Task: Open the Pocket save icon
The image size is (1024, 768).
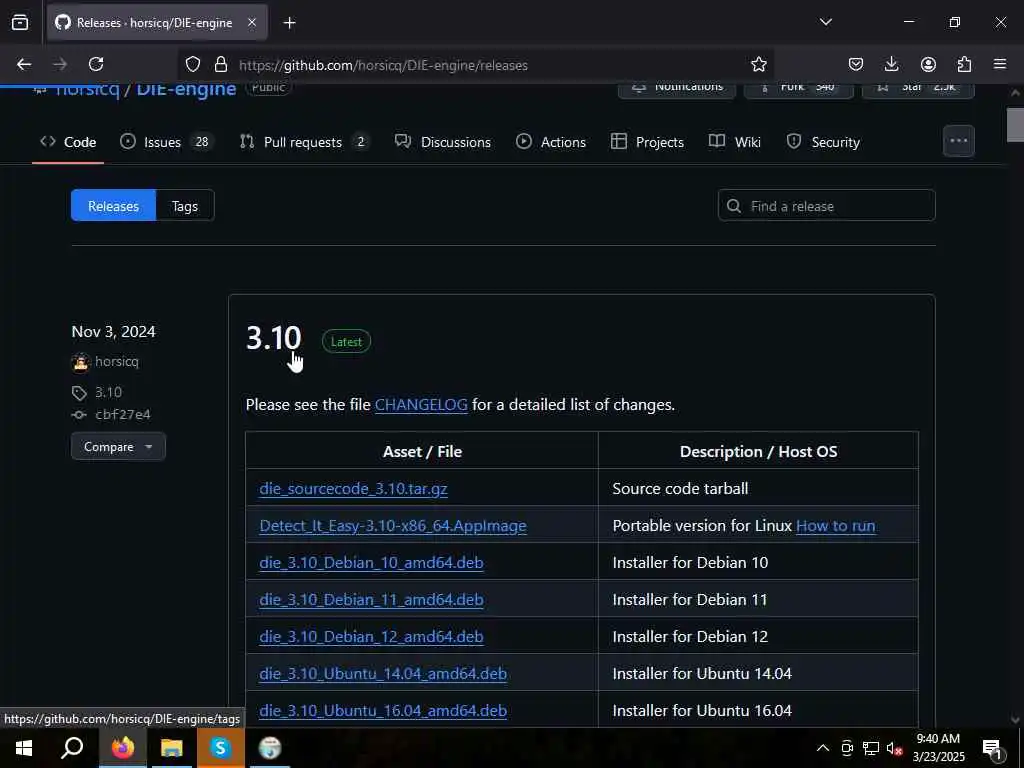Action: click(x=856, y=64)
